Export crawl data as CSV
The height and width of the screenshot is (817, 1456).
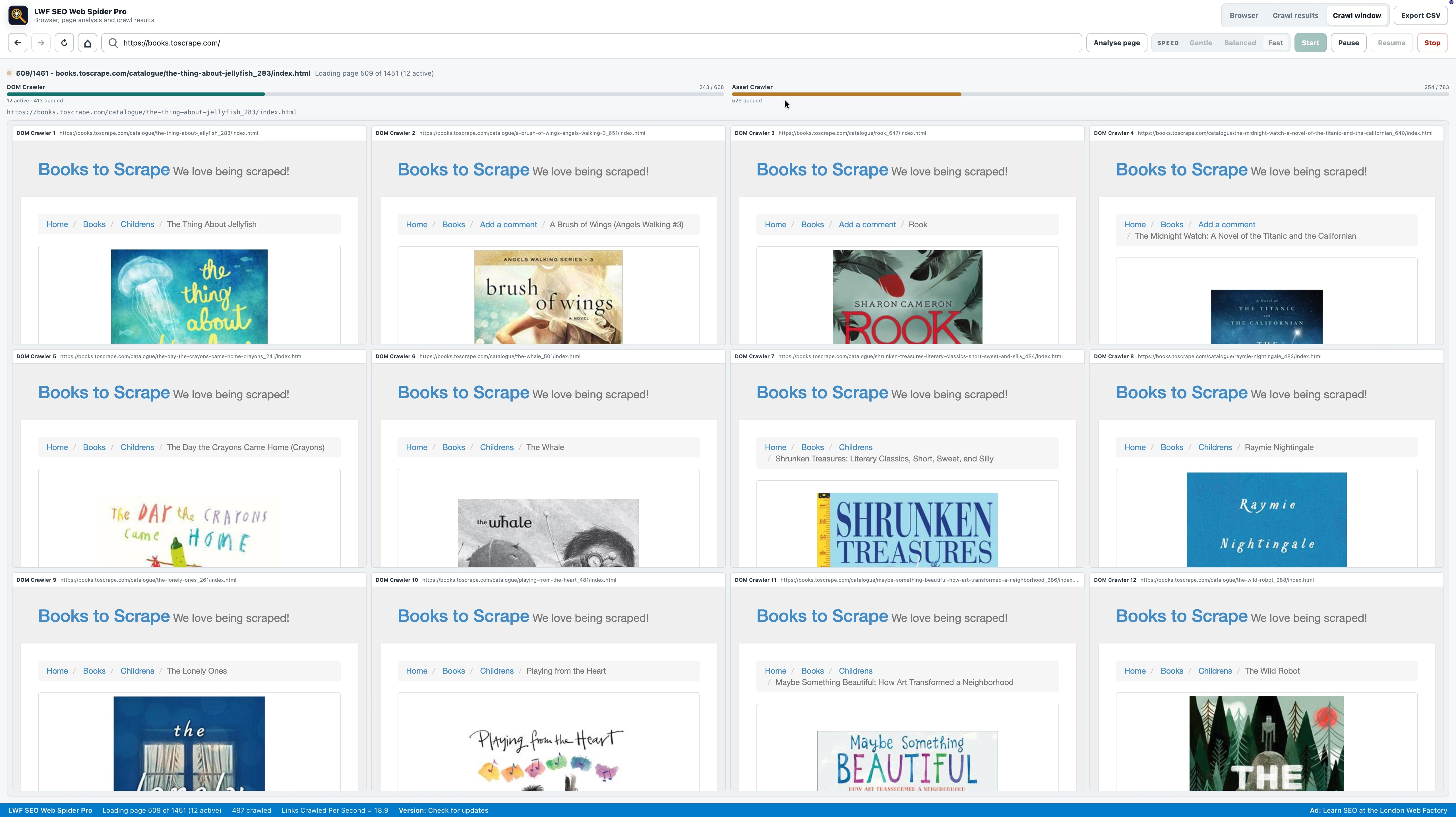[x=1420, y=15]
